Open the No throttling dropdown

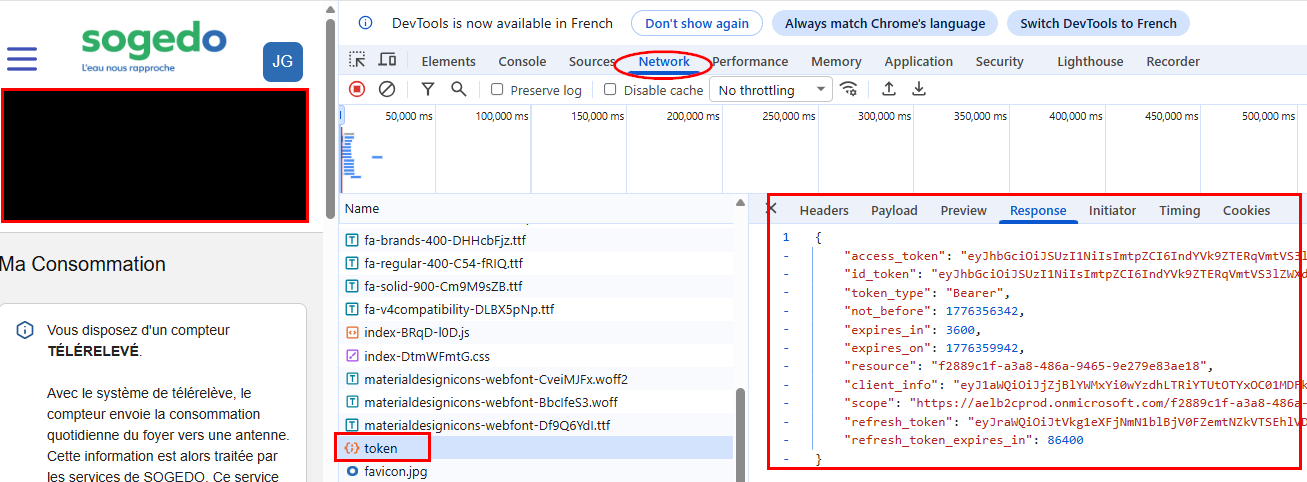click(770, 90)
